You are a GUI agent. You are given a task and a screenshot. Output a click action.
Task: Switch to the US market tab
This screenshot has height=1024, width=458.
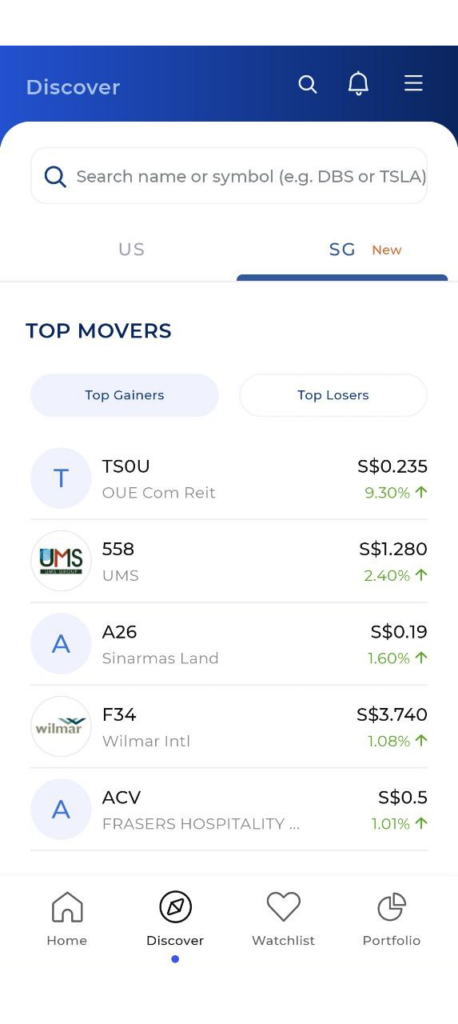131,249
